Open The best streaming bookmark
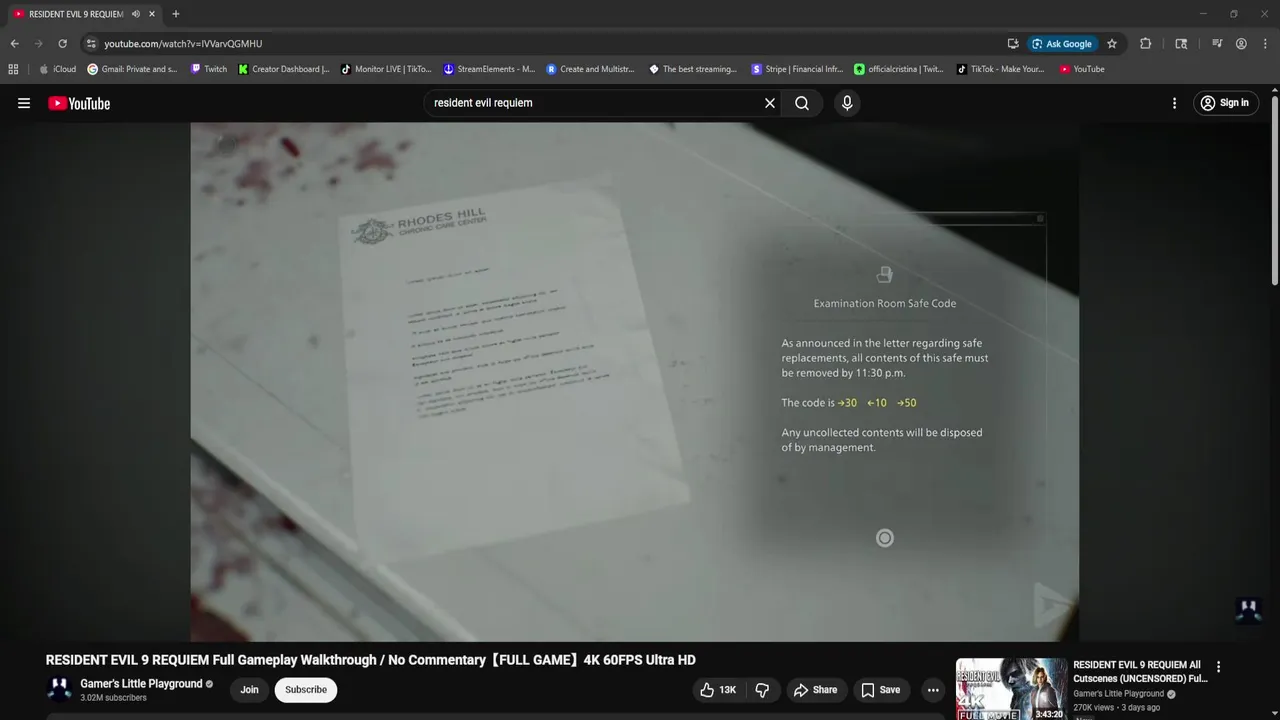Screen dimensions: 1280x720 pyautogui.click(x=693, y=69)
